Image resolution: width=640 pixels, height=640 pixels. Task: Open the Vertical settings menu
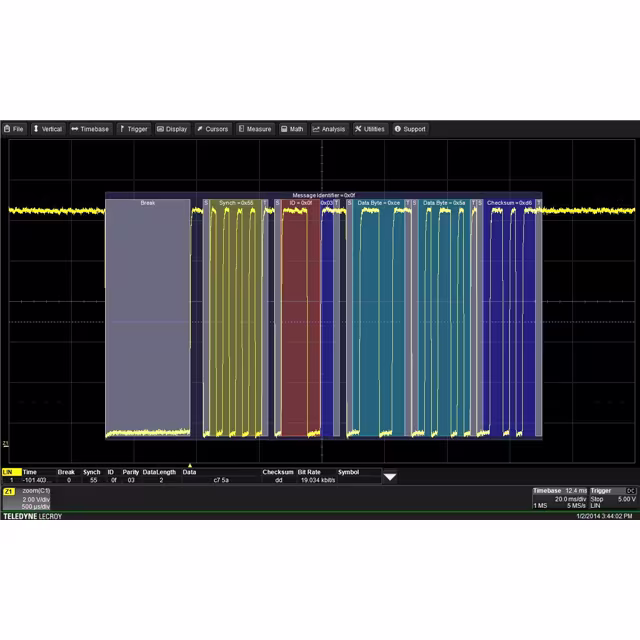click(x=47, y=129)
